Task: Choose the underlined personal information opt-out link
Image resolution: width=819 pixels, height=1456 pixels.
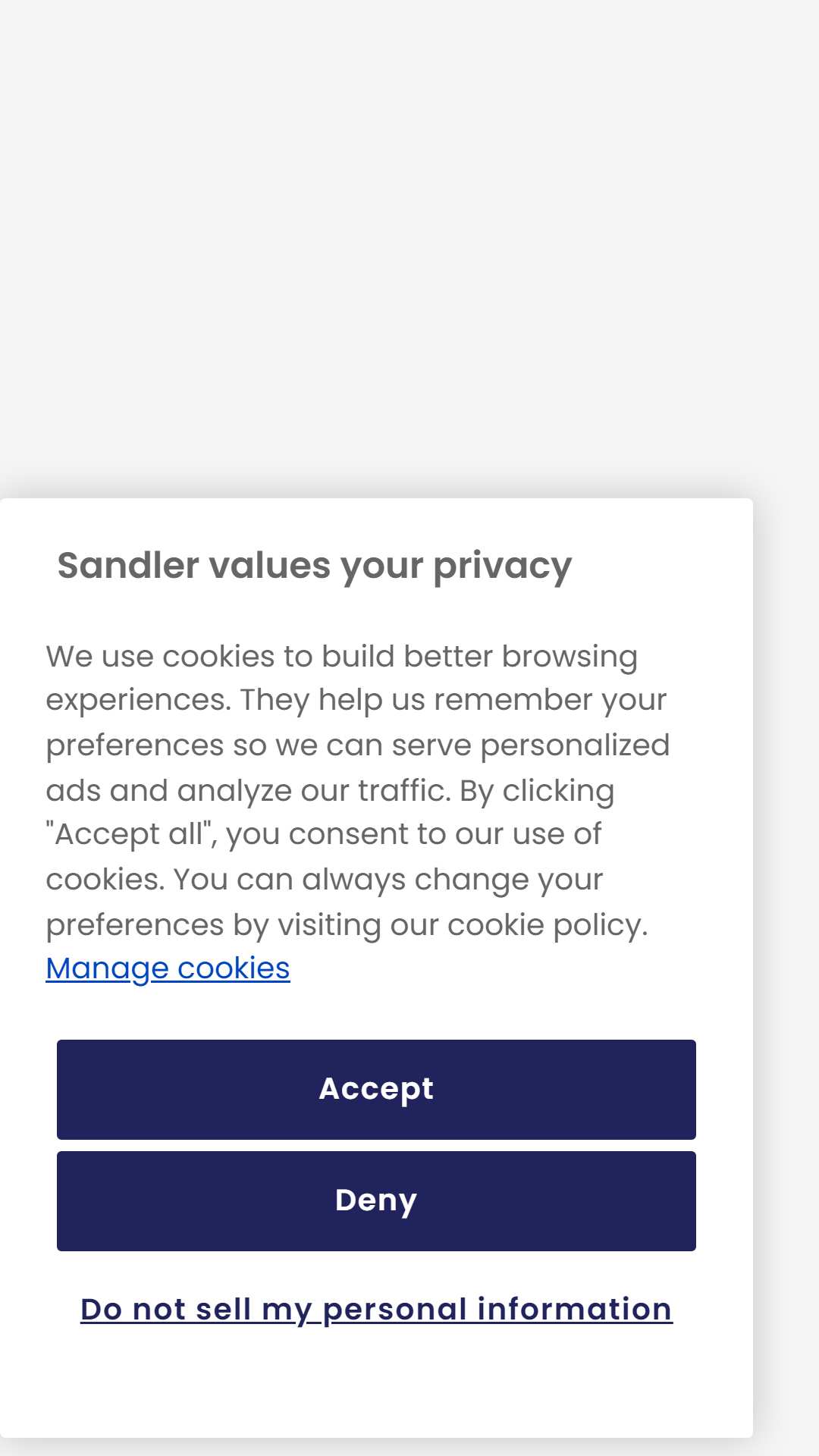Action: [376, 1310]
